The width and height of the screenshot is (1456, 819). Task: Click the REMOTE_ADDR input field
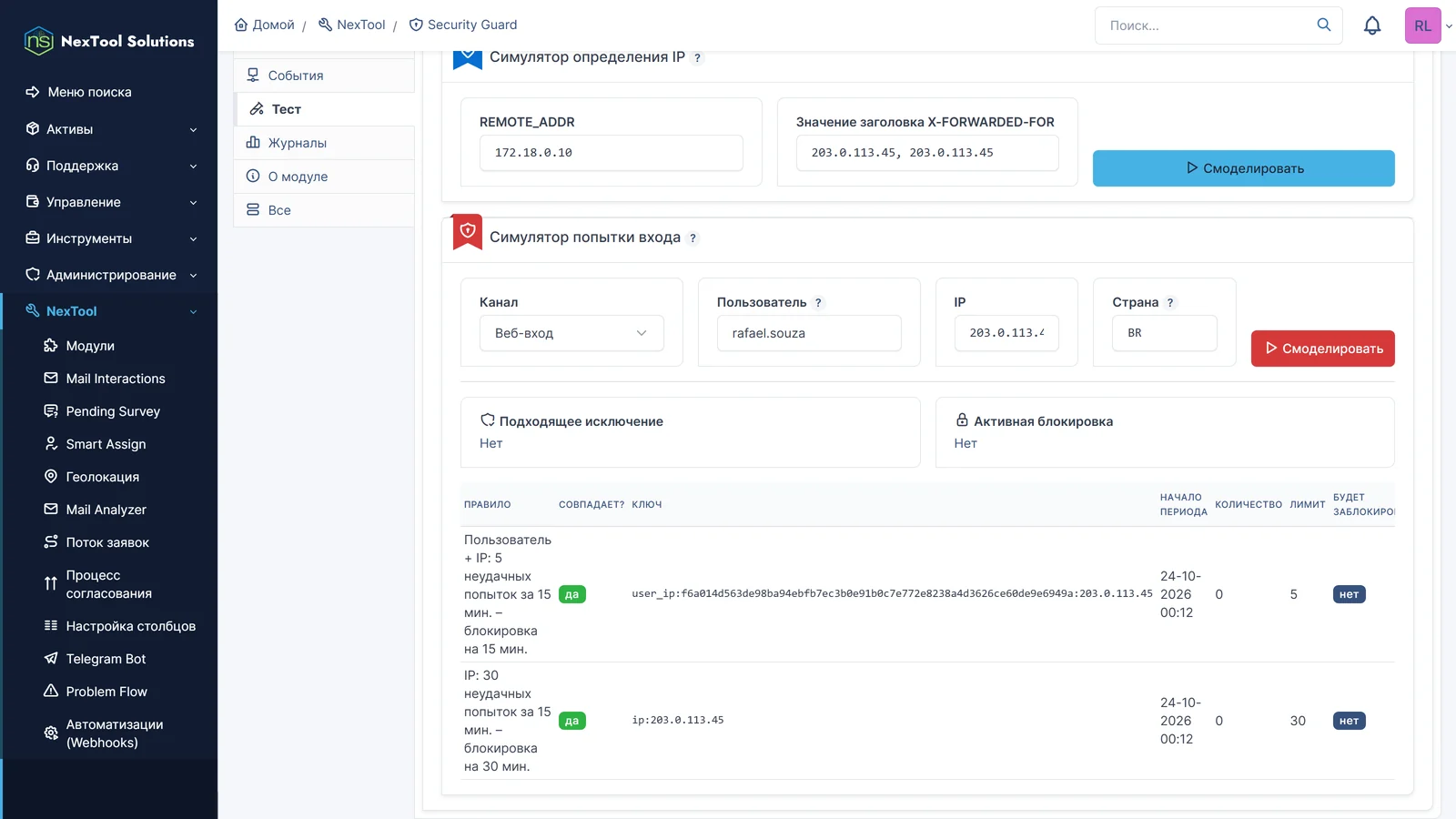(612, 153)
